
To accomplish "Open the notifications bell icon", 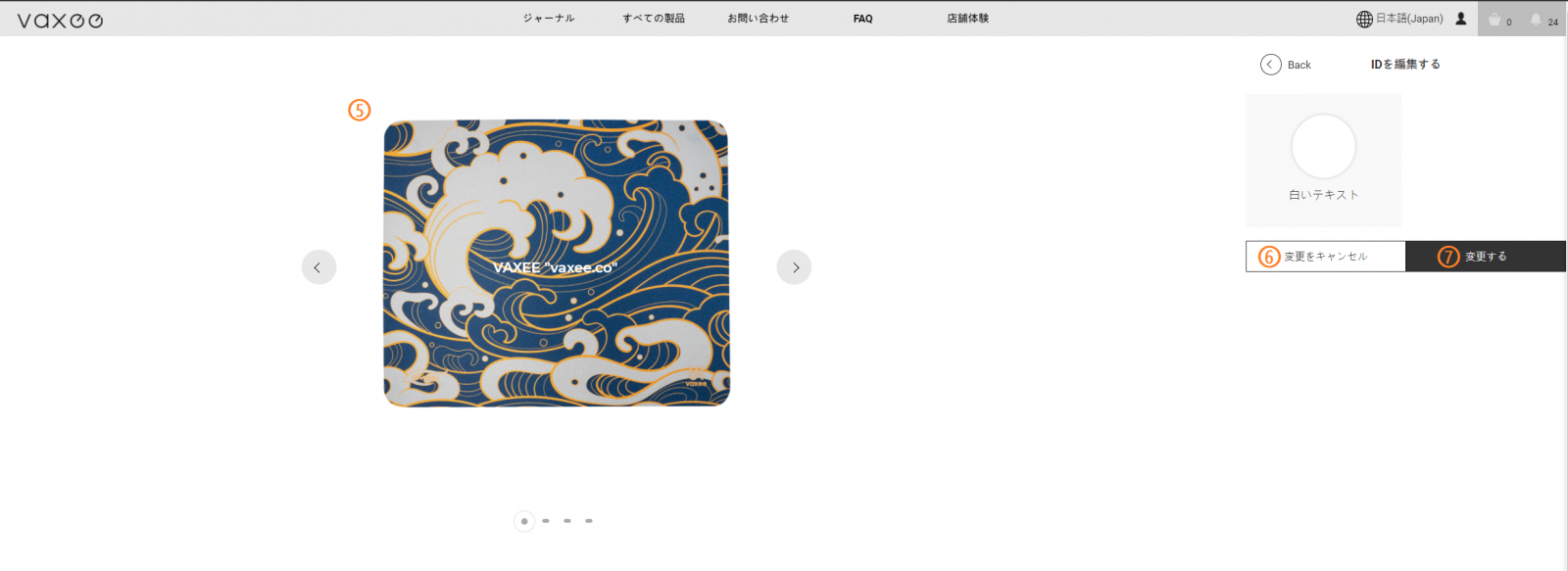I will (1536, 19).
